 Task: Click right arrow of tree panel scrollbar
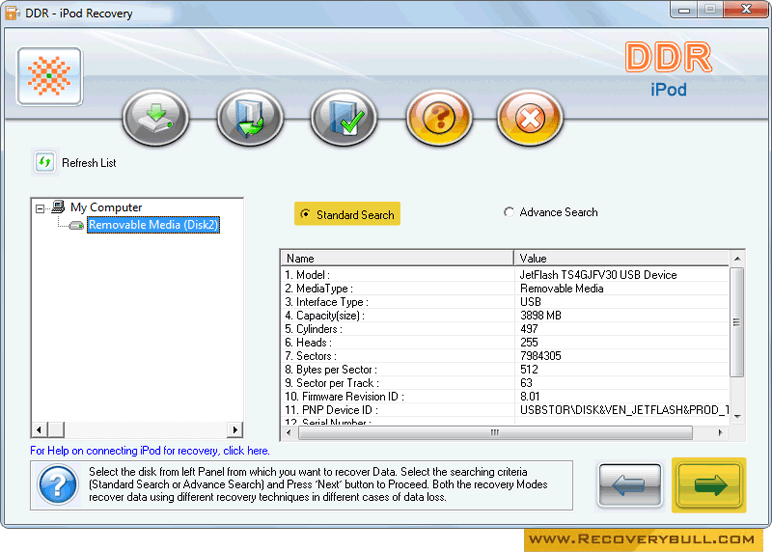coord(235,430)
